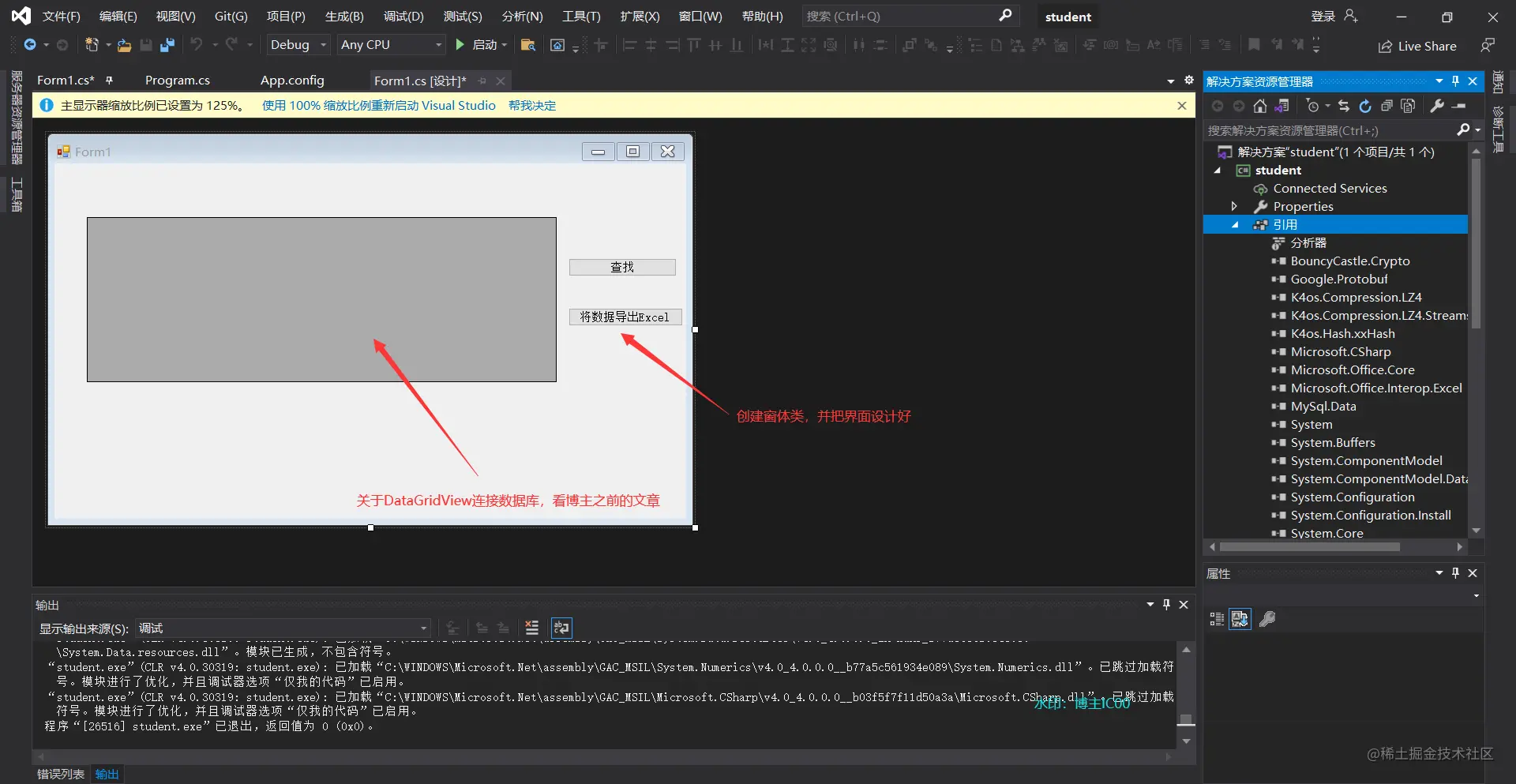Dismiss the scaling notification bar
1516x784 pixels.
pyautogui.click(x=1182, y=105)
